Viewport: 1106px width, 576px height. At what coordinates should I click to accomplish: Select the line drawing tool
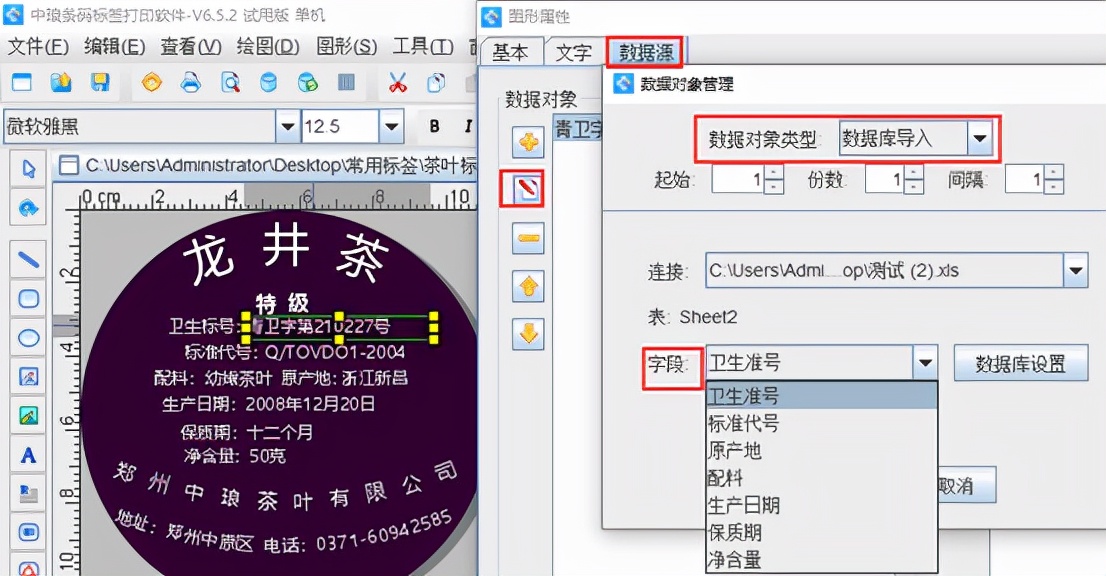click(28, 259)
